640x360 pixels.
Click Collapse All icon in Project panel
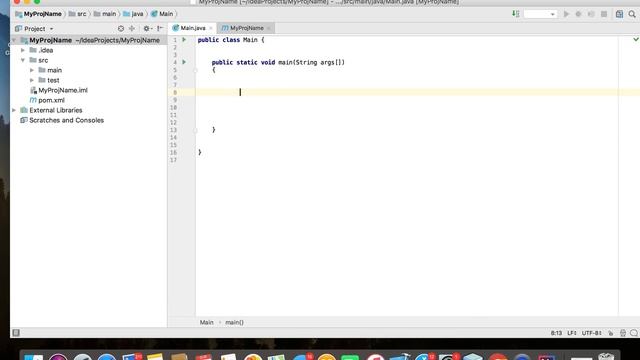(132, 29)
